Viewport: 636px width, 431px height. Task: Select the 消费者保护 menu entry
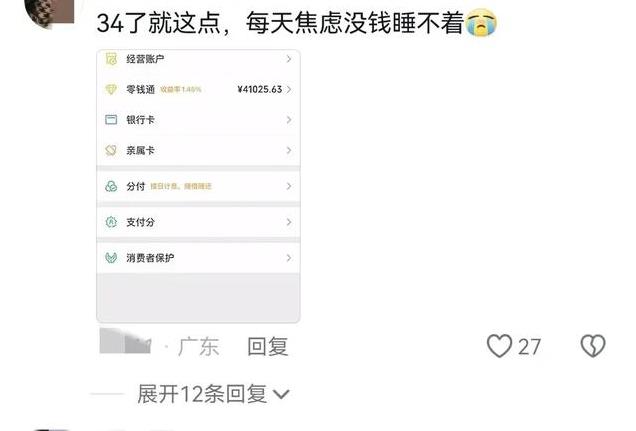pyautogui.click(x=198, y=257)
